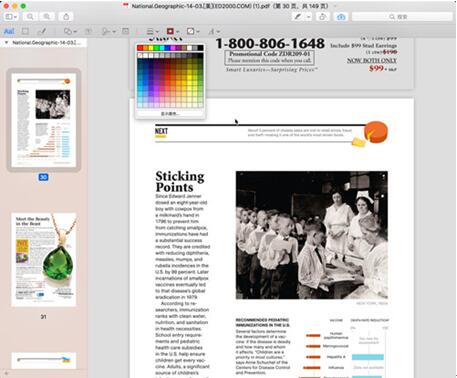Open the shapes dropdown menu
The width and height of the screenshot is (457, 378).
(70, 31)
